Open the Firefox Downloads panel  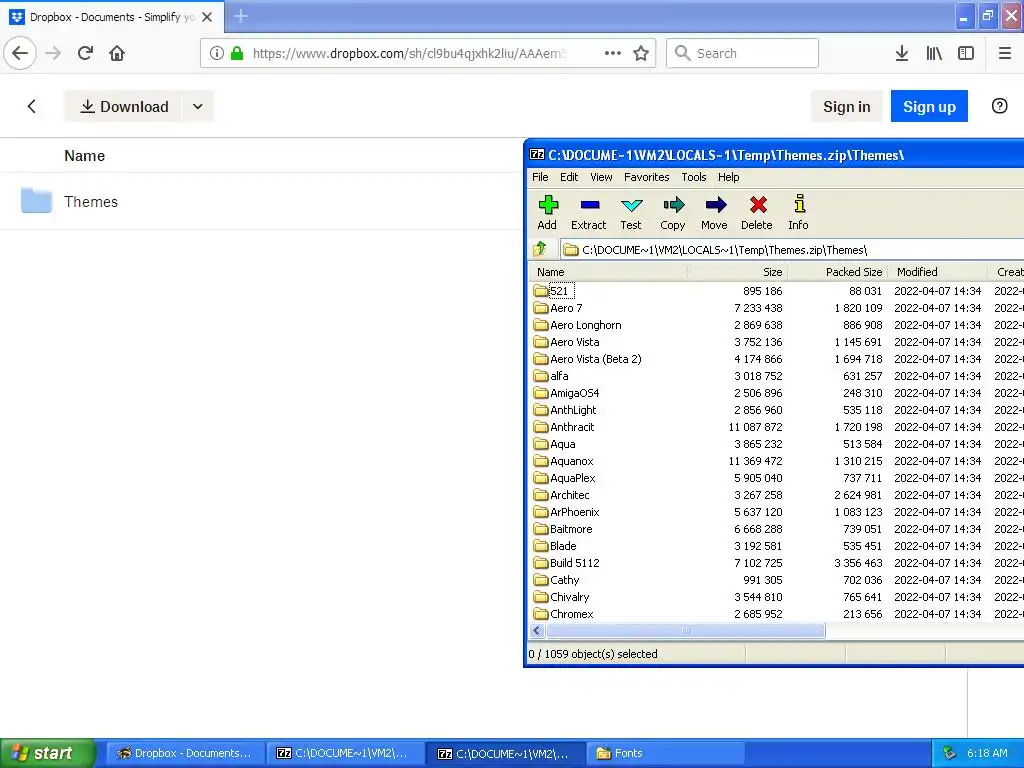tap(902, 53)
